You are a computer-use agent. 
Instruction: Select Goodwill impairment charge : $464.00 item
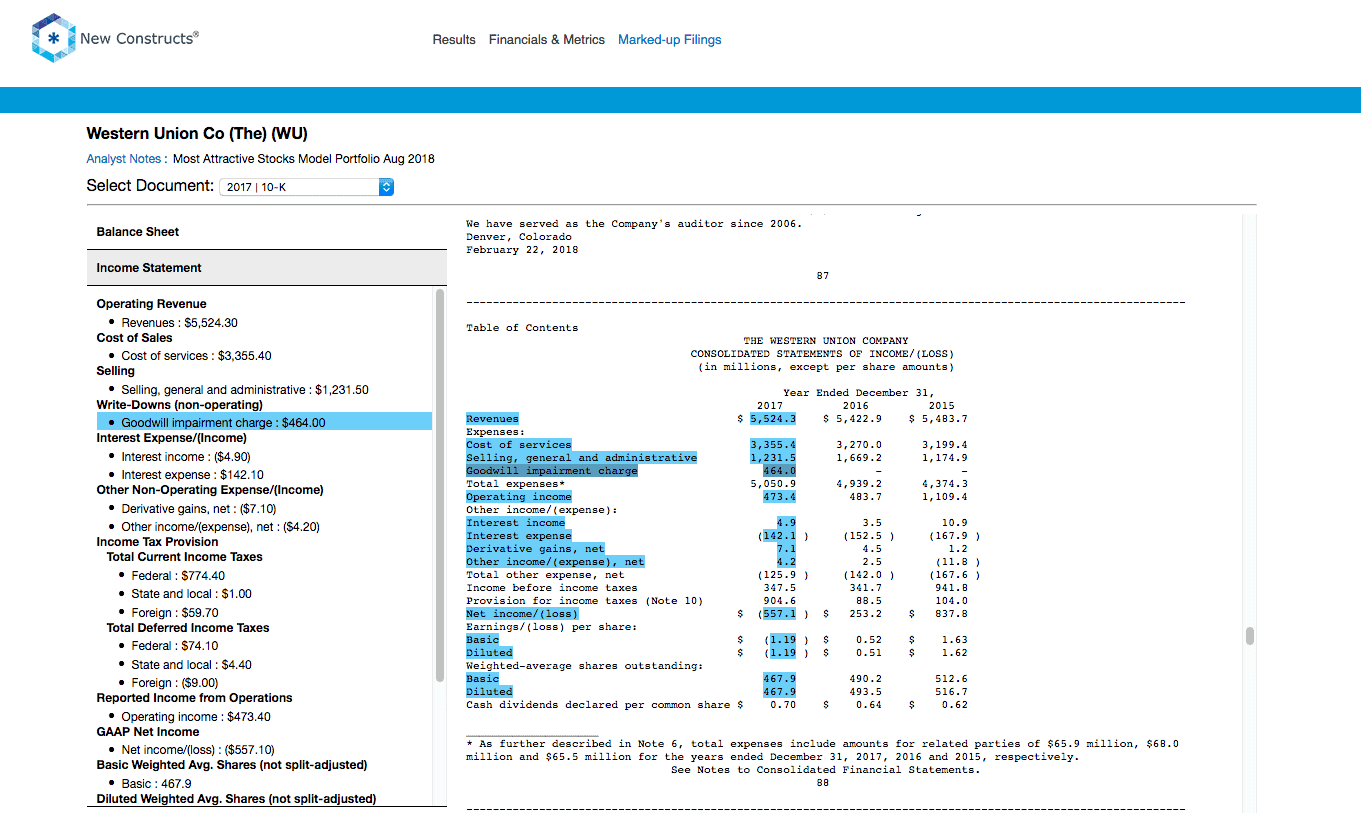pyautogui.click(x=264, y=423)
